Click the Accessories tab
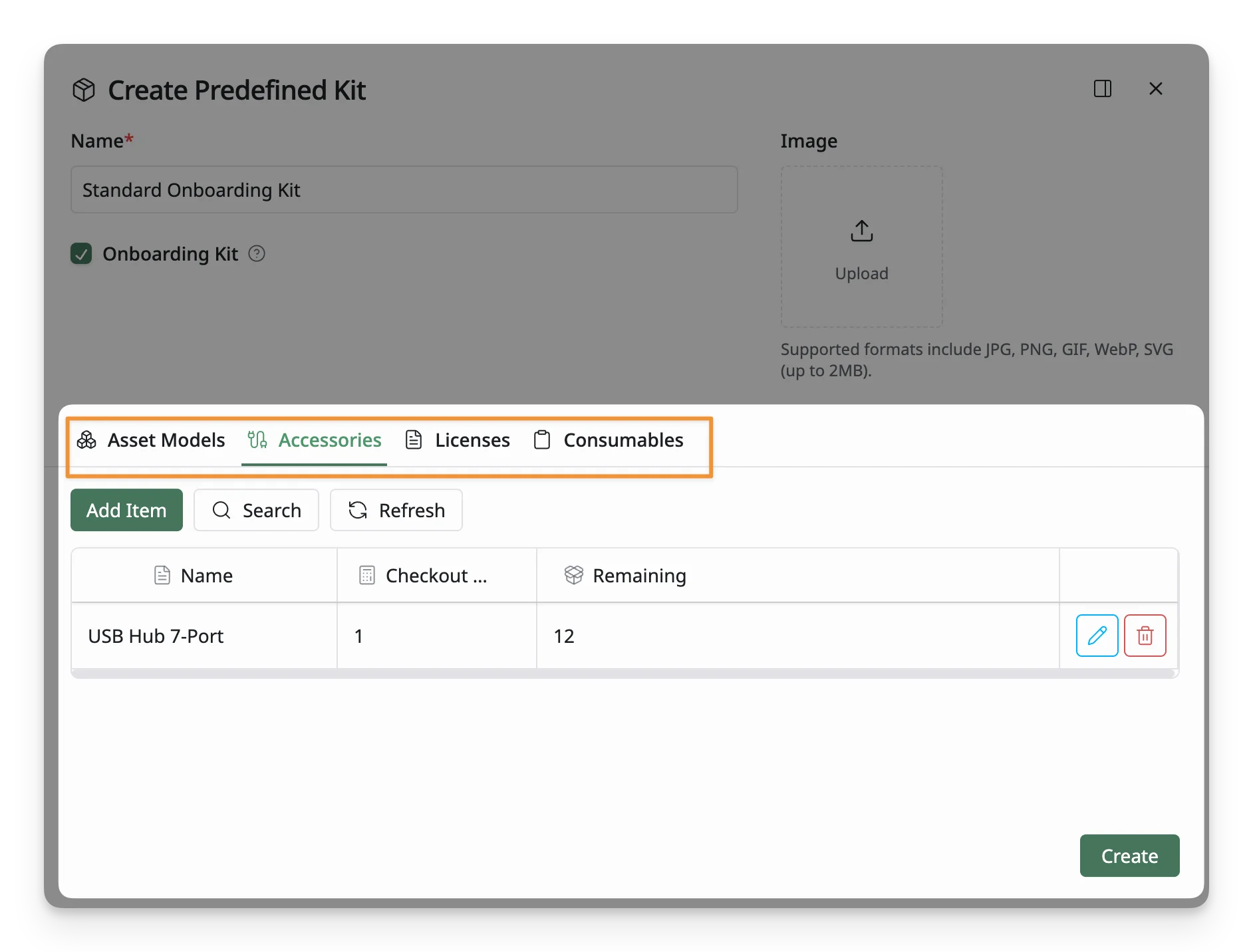This screenshot has height=952, width=1253. coord(314,440)
